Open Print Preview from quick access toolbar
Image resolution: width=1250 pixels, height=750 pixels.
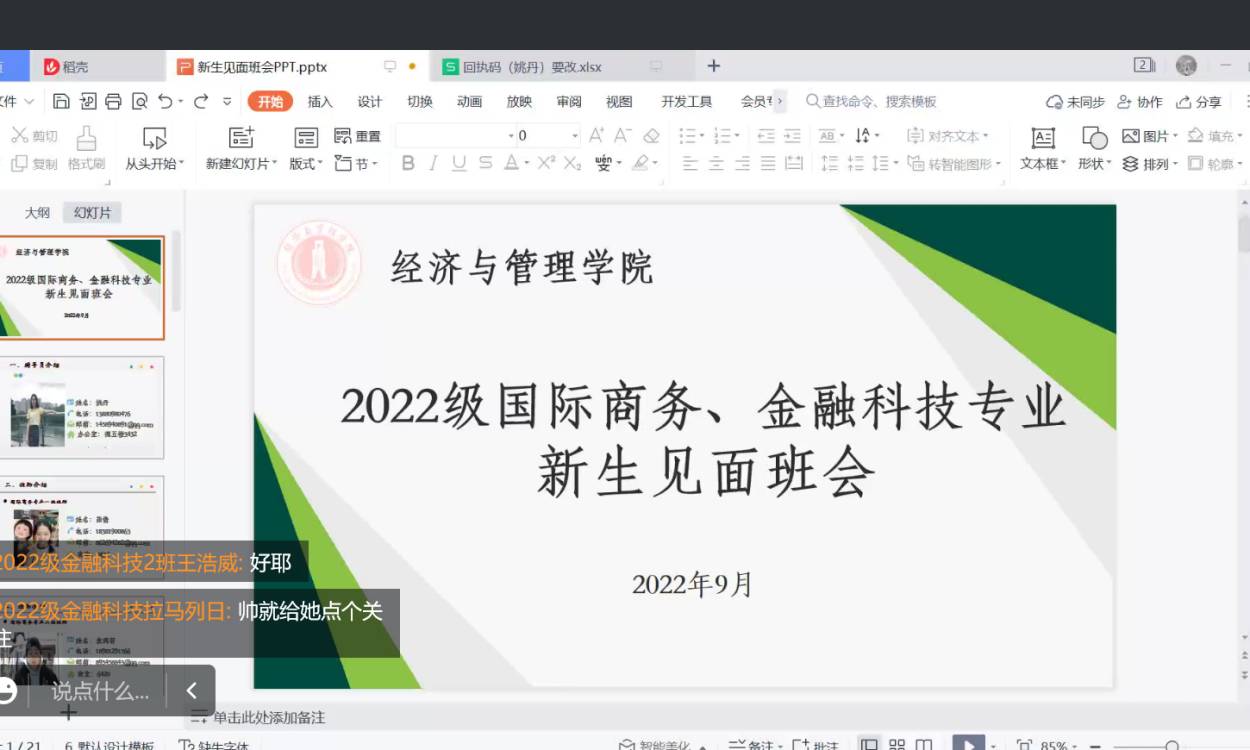140,101
